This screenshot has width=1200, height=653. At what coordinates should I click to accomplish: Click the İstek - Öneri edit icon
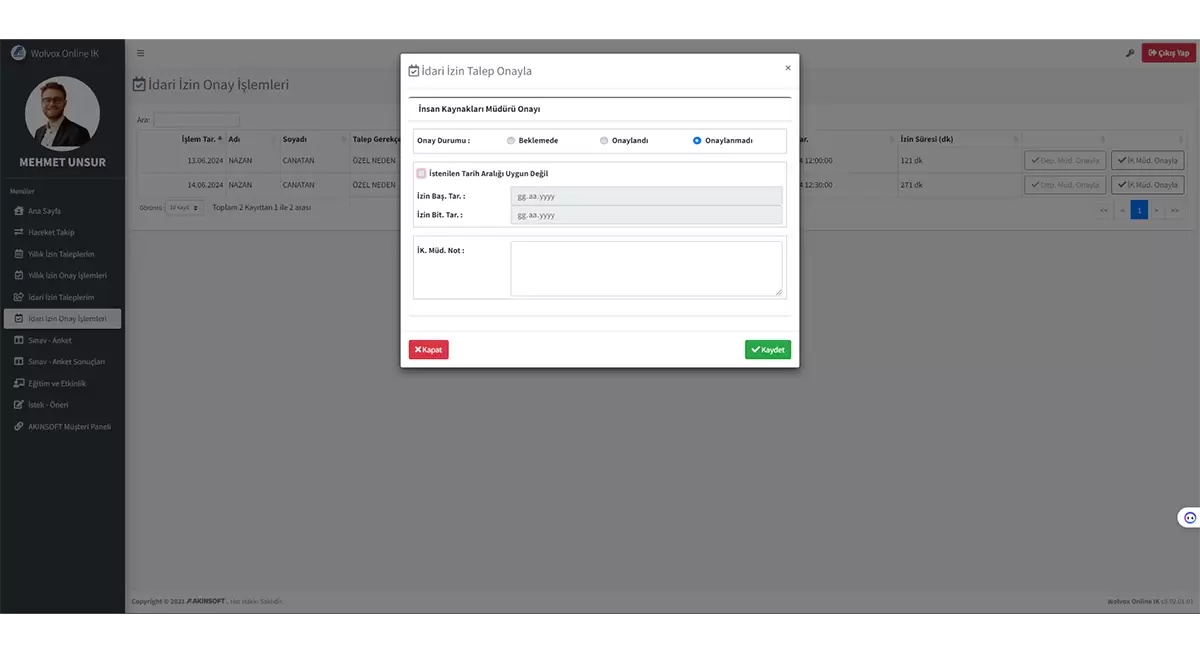[x=18, y=405]
